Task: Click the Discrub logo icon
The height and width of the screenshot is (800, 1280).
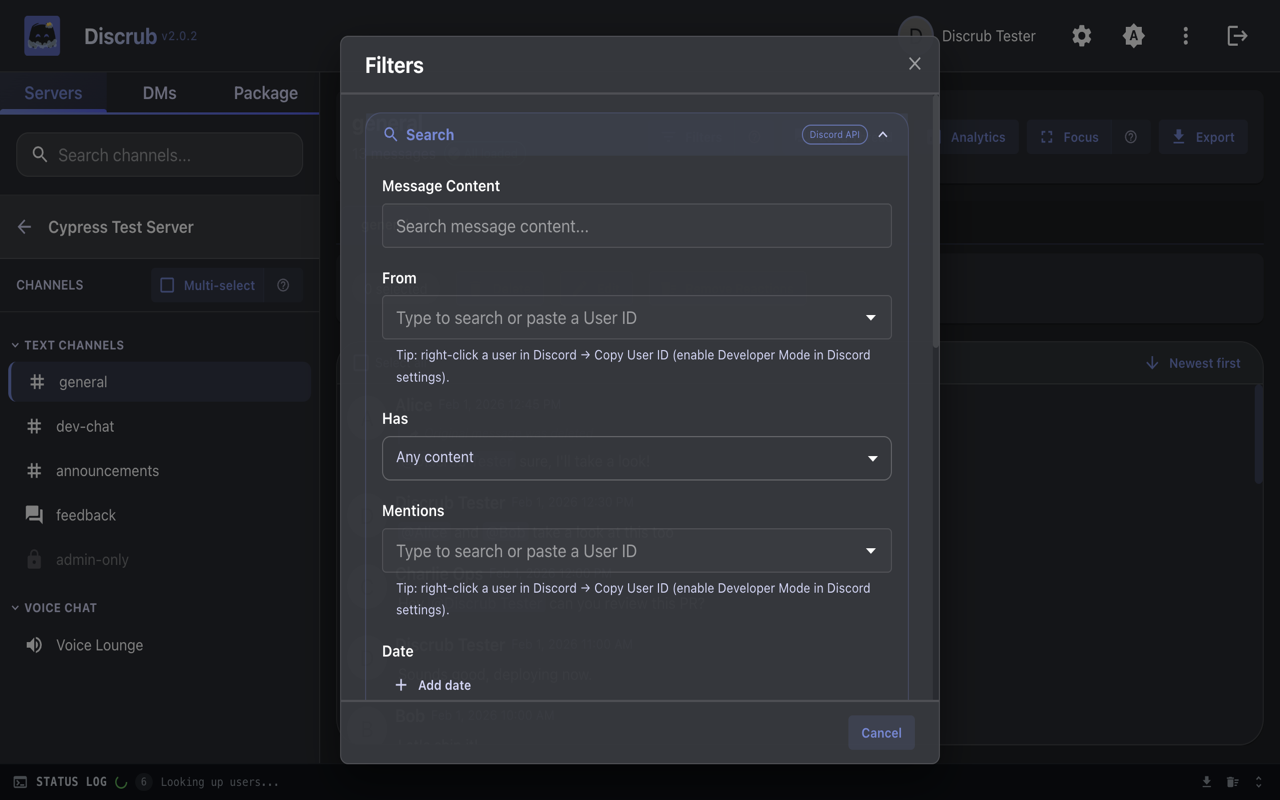Action: (42, 36)
